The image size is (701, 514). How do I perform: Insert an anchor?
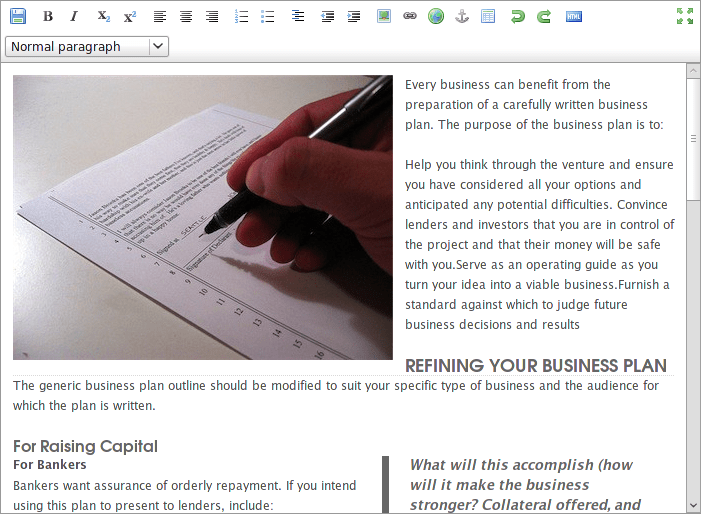click(462, 17)
